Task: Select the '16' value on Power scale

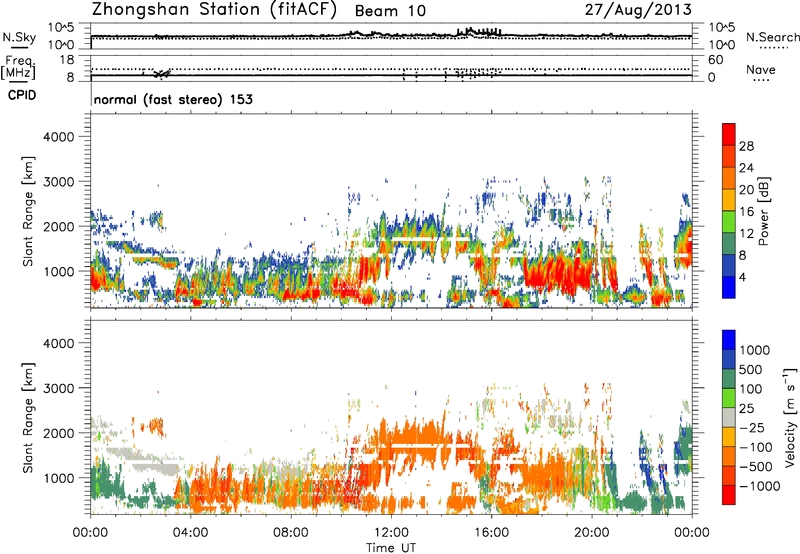Action: pyautogui.click(x=746, y=212)
